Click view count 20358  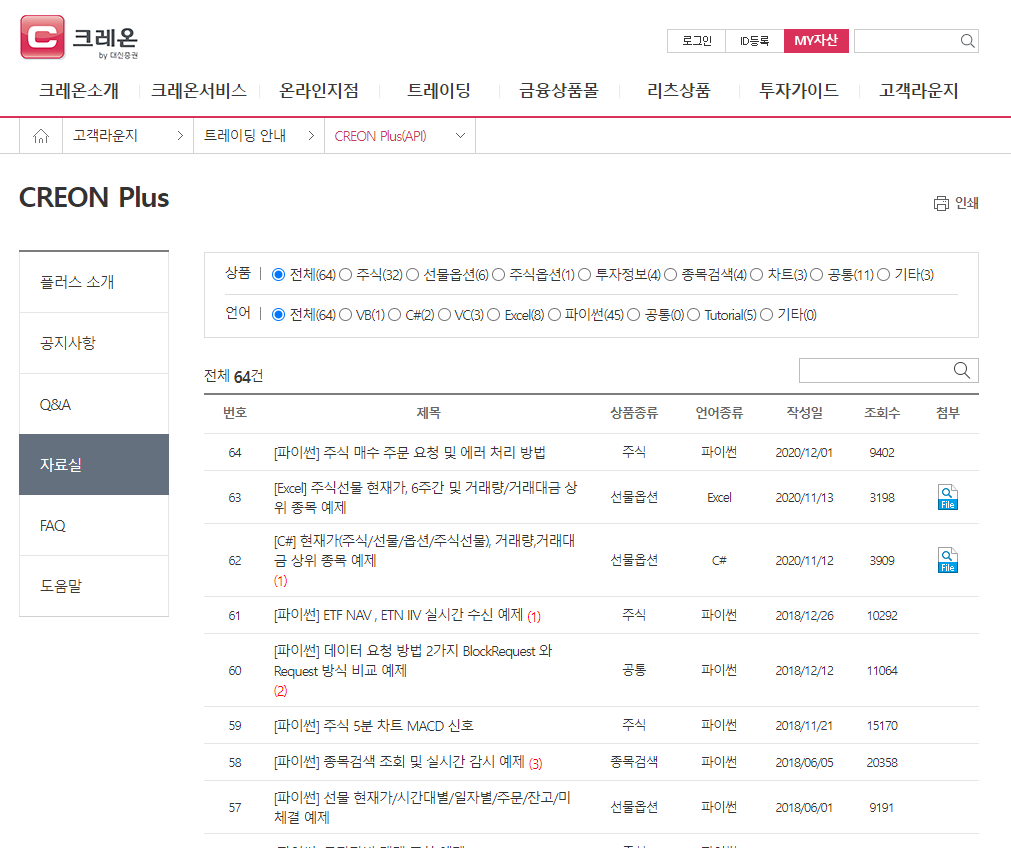(881, 762)
